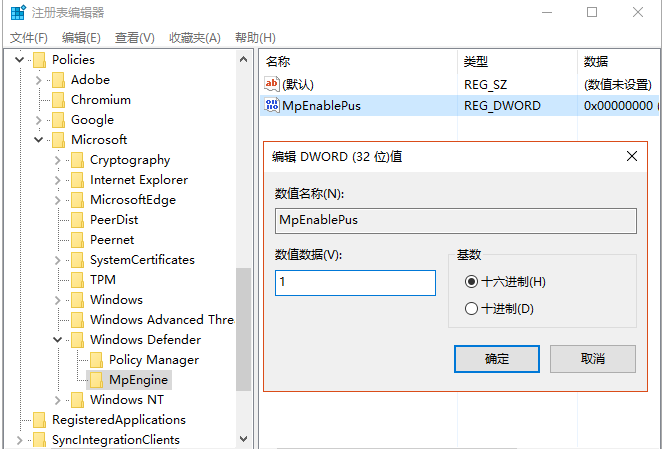This screenshot has width=662, height=449.
Task: Click the MpEnablePus DWORD value icon
Action: [272, 105]
